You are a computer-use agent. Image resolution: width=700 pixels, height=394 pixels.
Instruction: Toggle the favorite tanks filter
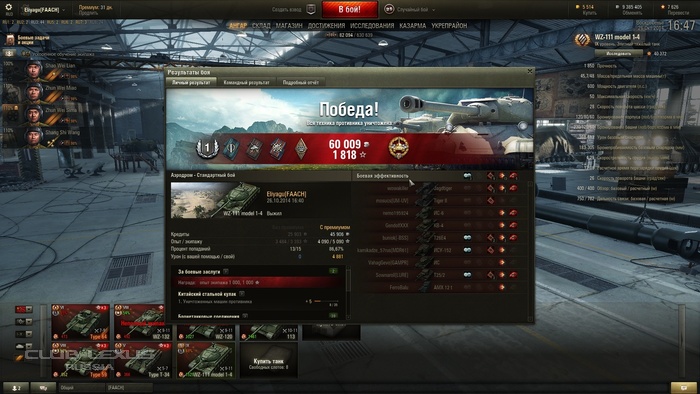20,357
